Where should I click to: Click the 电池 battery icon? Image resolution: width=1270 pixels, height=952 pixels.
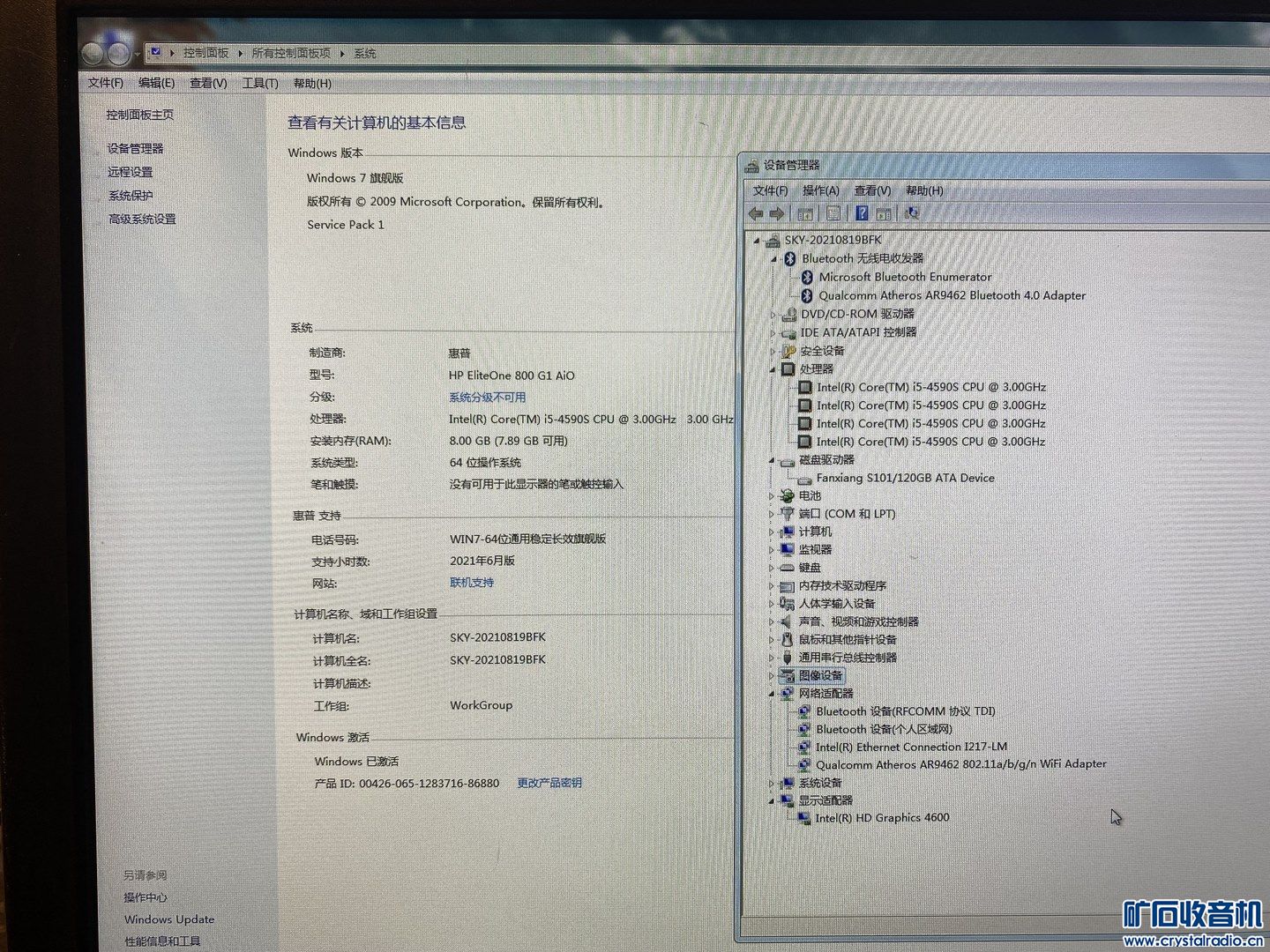tap(787, 495)
